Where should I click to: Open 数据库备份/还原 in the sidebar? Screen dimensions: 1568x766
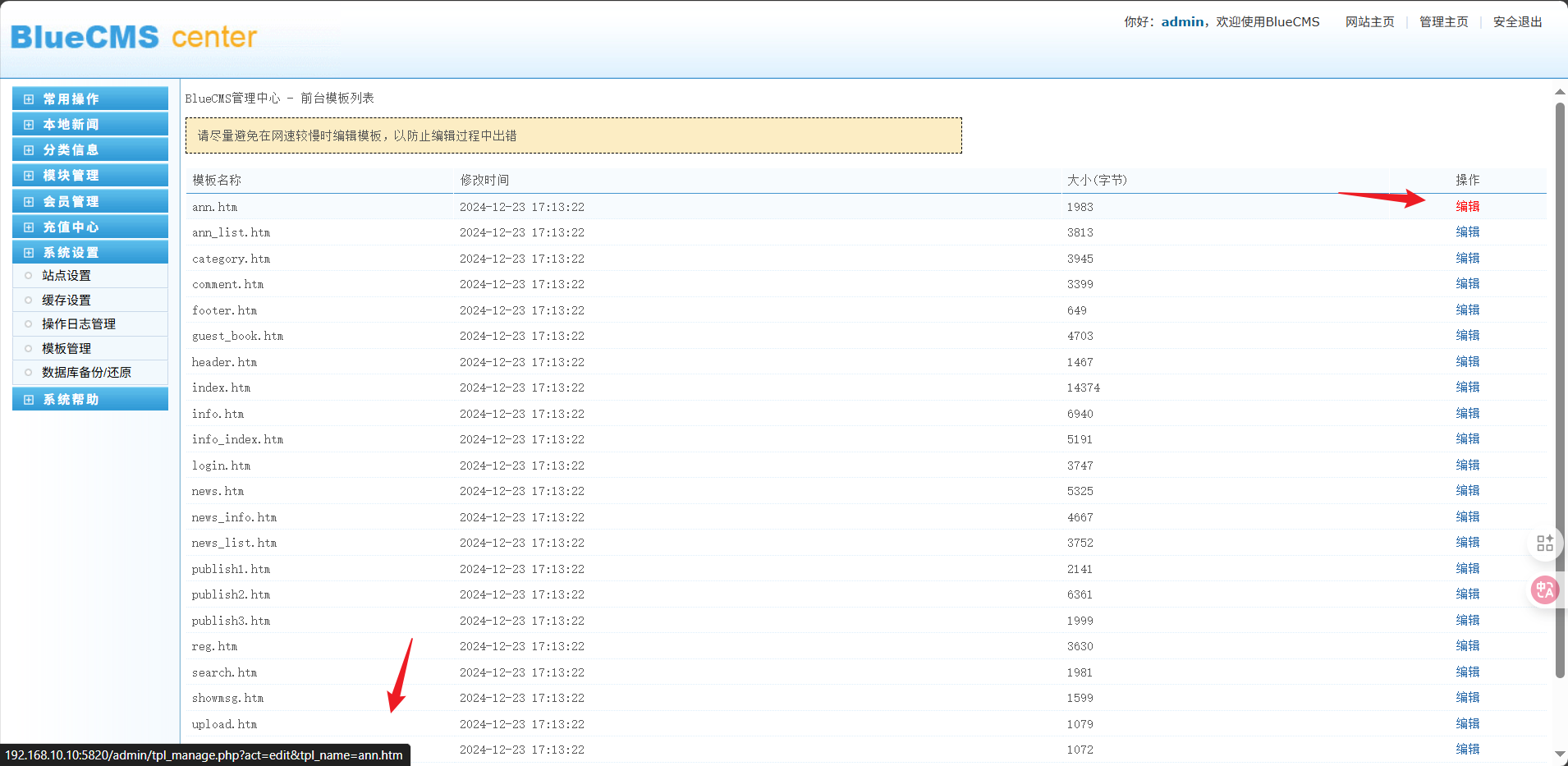point(86,373)
